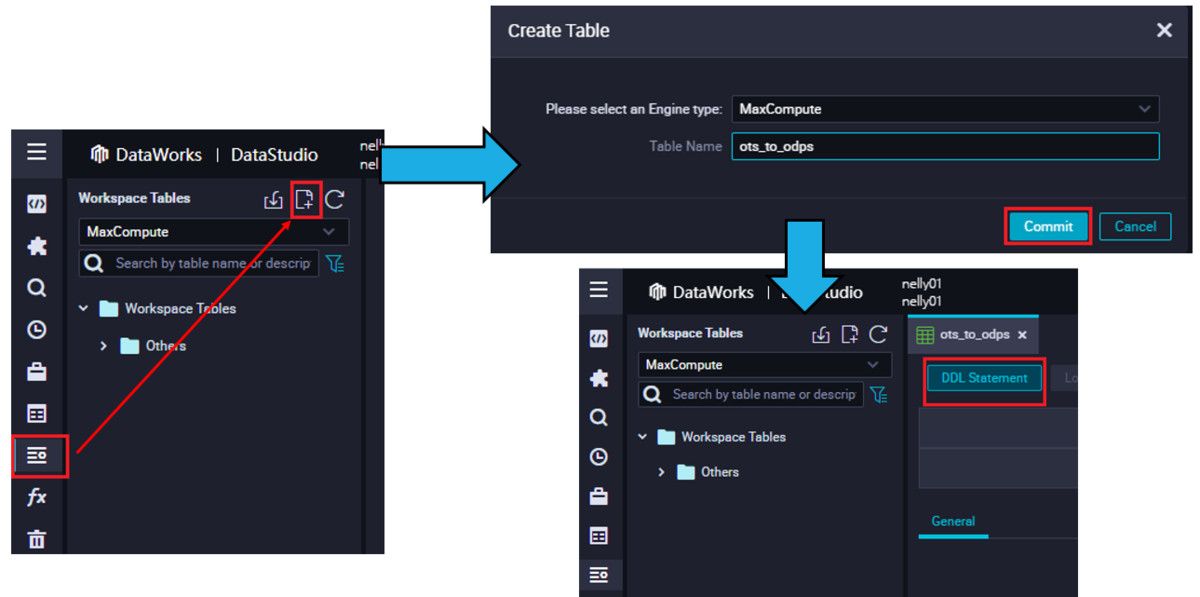Screen dimensions: 1200x597
Task: Expand Others folder in ots_to_odps tab window
Action: point(662,472)
